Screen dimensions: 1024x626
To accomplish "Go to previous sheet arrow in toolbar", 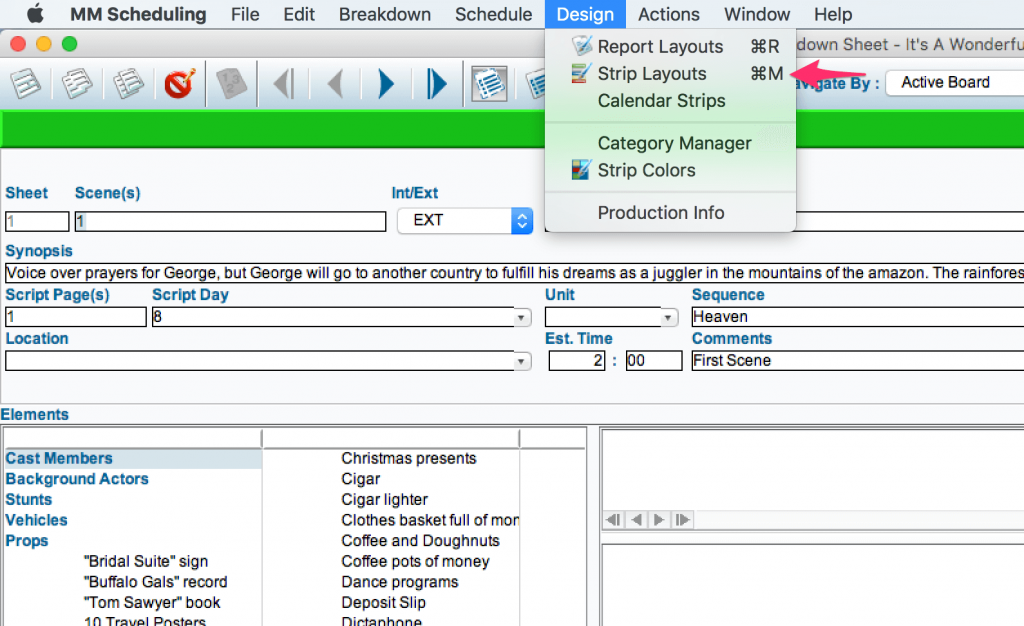I will click(x=335, y=84).
